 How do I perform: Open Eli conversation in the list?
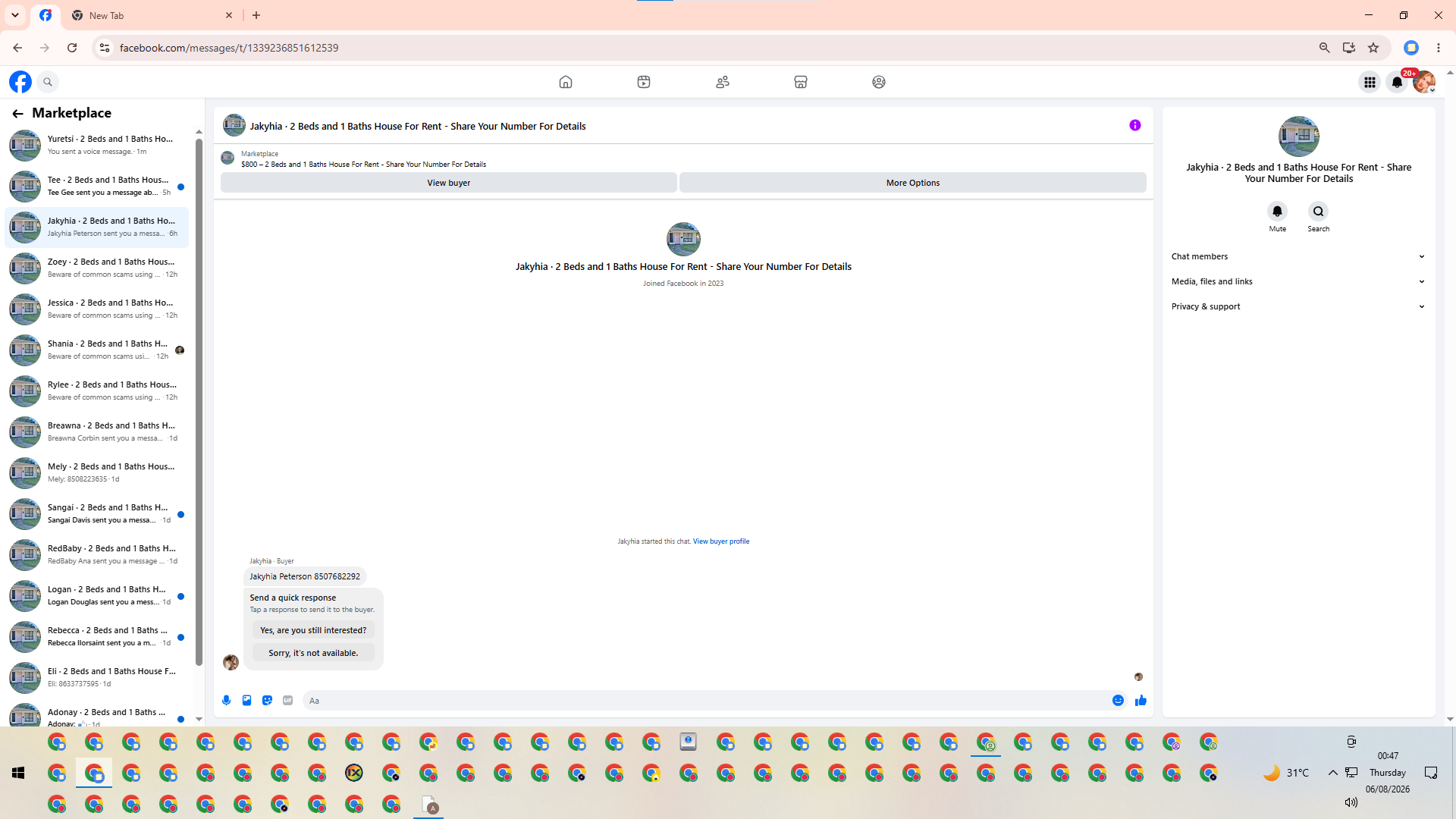click(x=97, y=677)
